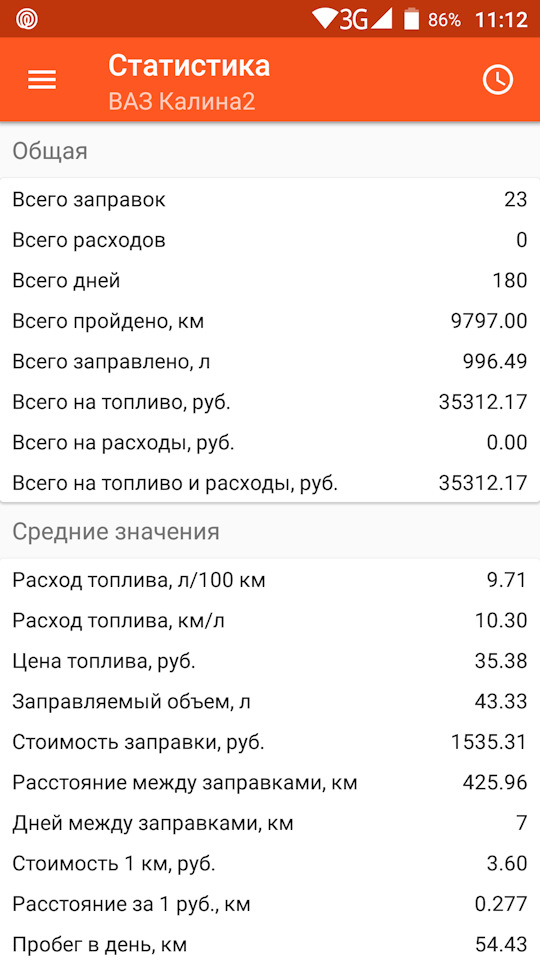540x960 pixels.
Task: Tap the Пробег в день, км row
Action: click(270, 943)
